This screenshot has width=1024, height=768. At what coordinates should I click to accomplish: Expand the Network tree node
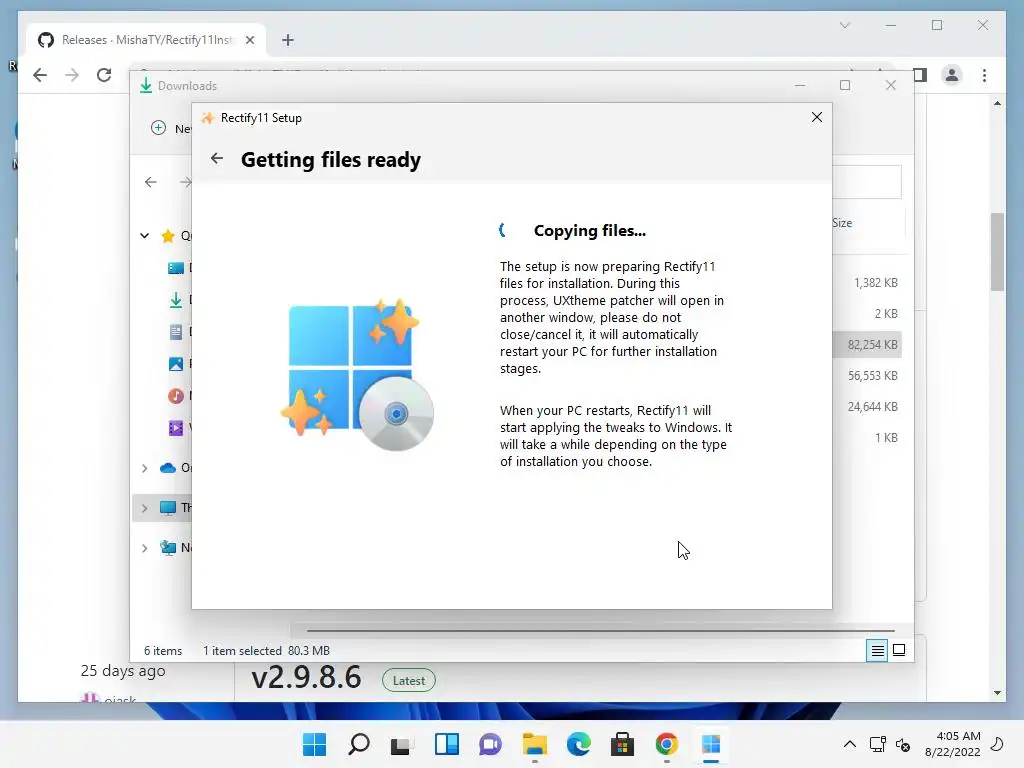click(144, 548)
